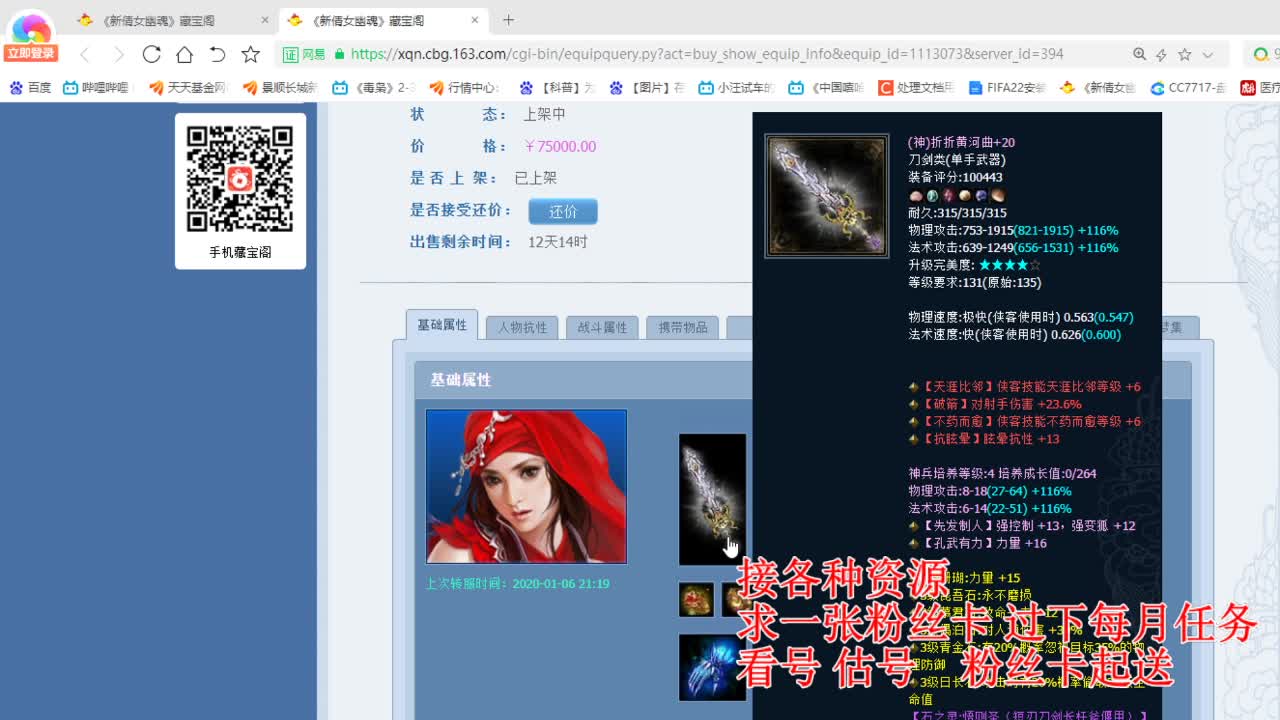Click the magnifier zoom icon in address bar
This screenshot has width=1280, height=720.
point(1141,54)
